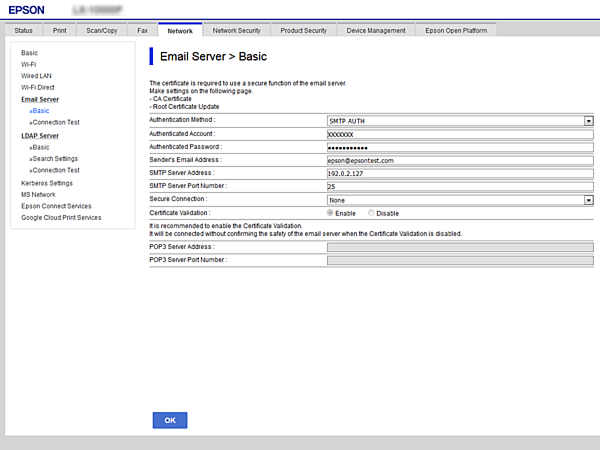Focus the SMTP Server Port Number field
This screenshot has width=600, height=450.
pos(459,186)
